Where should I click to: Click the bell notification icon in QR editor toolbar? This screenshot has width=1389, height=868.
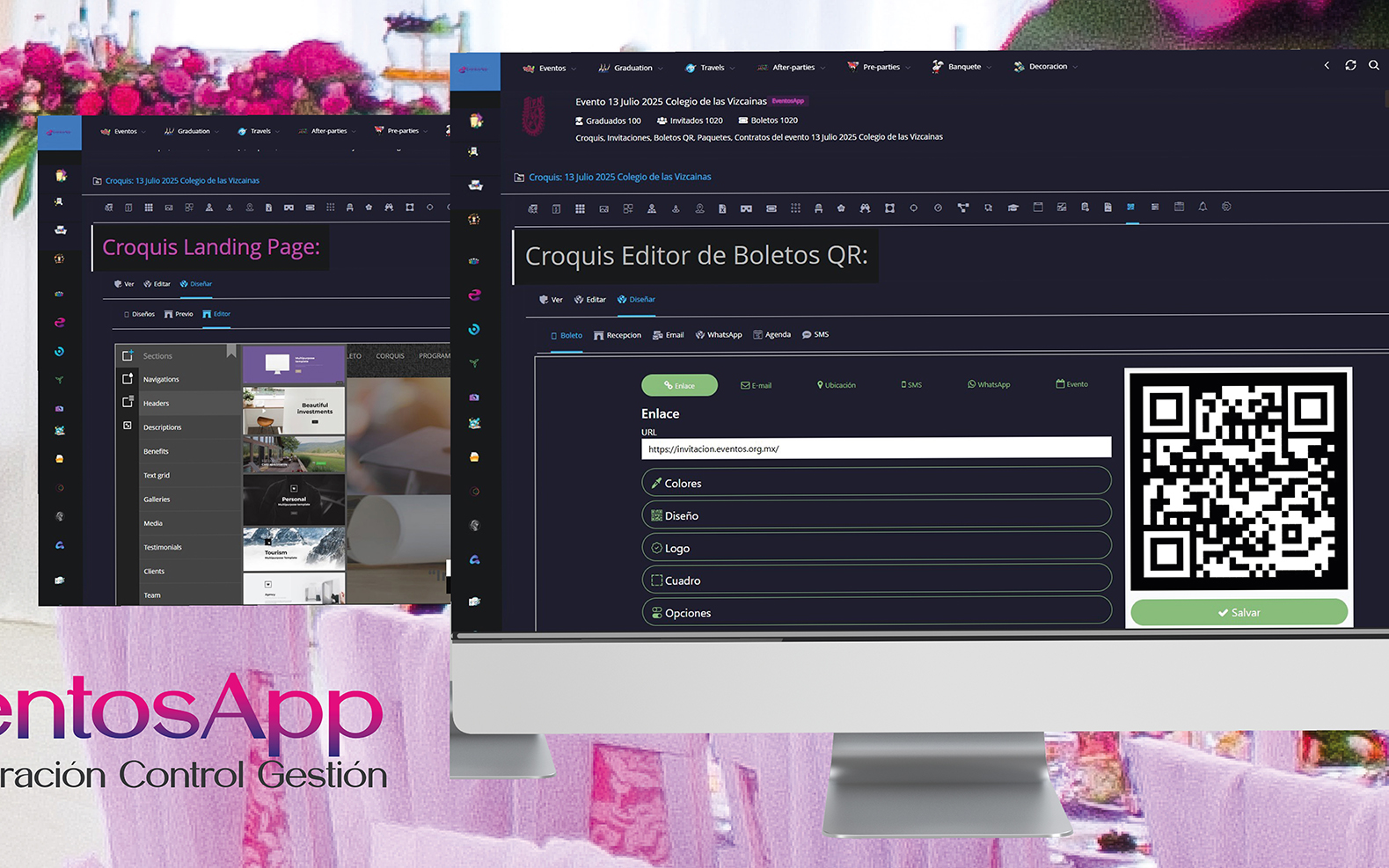click(x=1203, y=207)
